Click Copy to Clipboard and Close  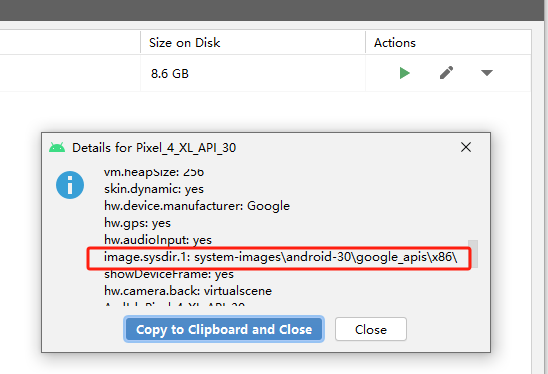[224, 329]
